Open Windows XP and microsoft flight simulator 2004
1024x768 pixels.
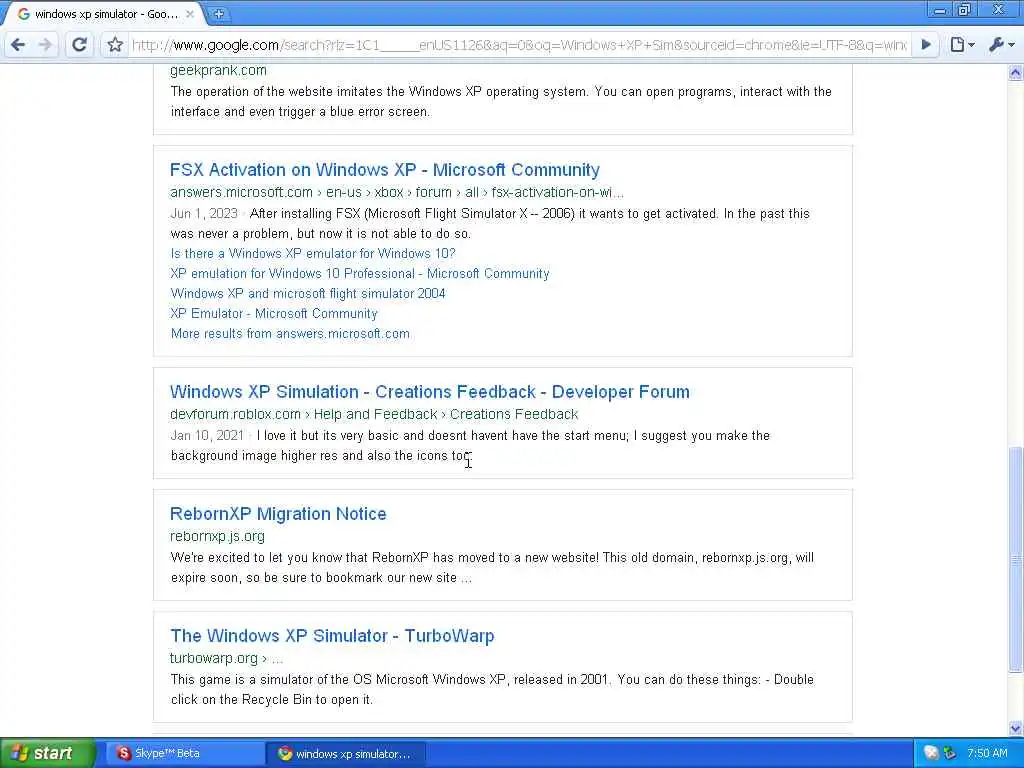pos(308,293)
